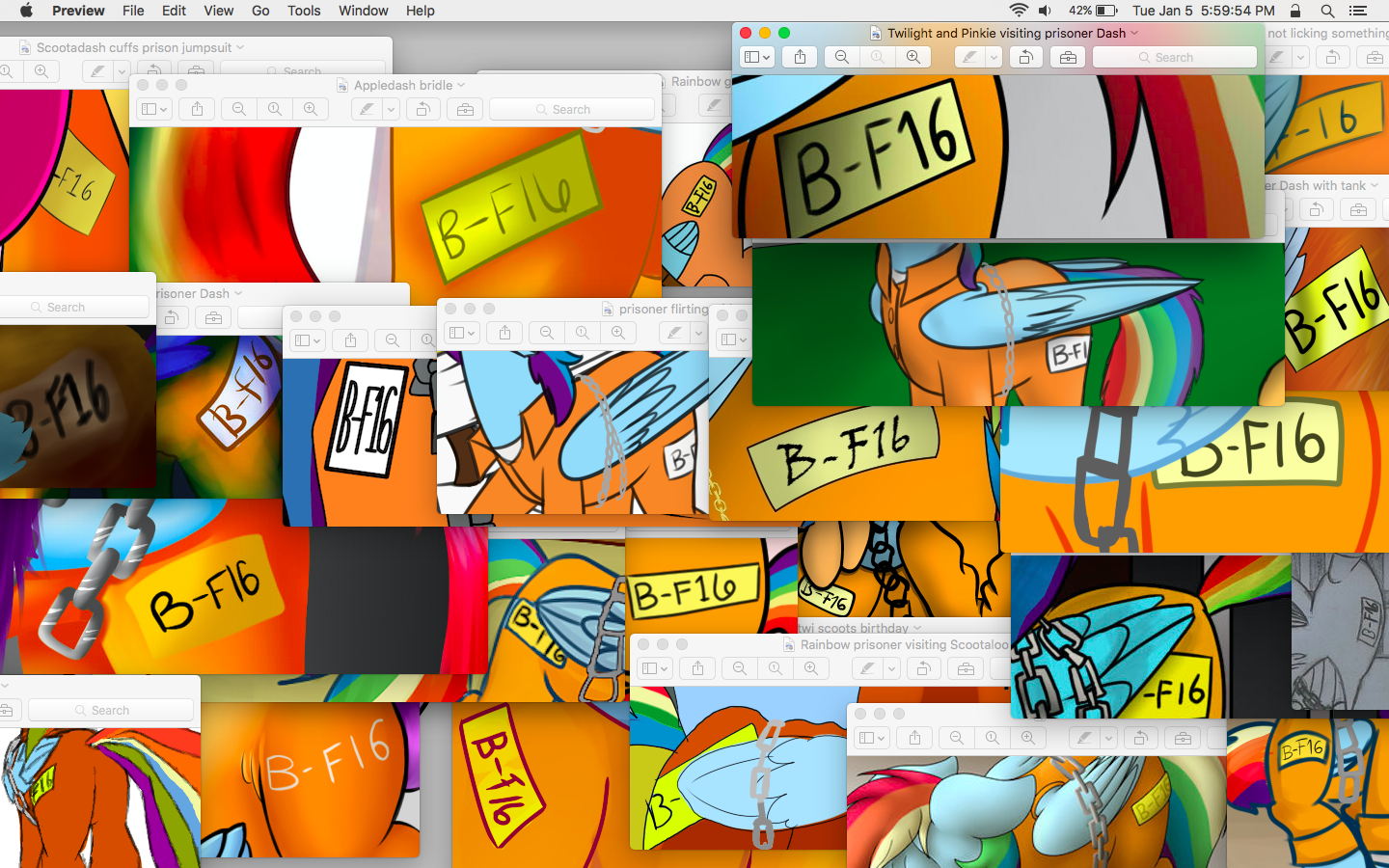Expand Scootadash cuffs prison jumpsuit title chevron

click(240, 47)
